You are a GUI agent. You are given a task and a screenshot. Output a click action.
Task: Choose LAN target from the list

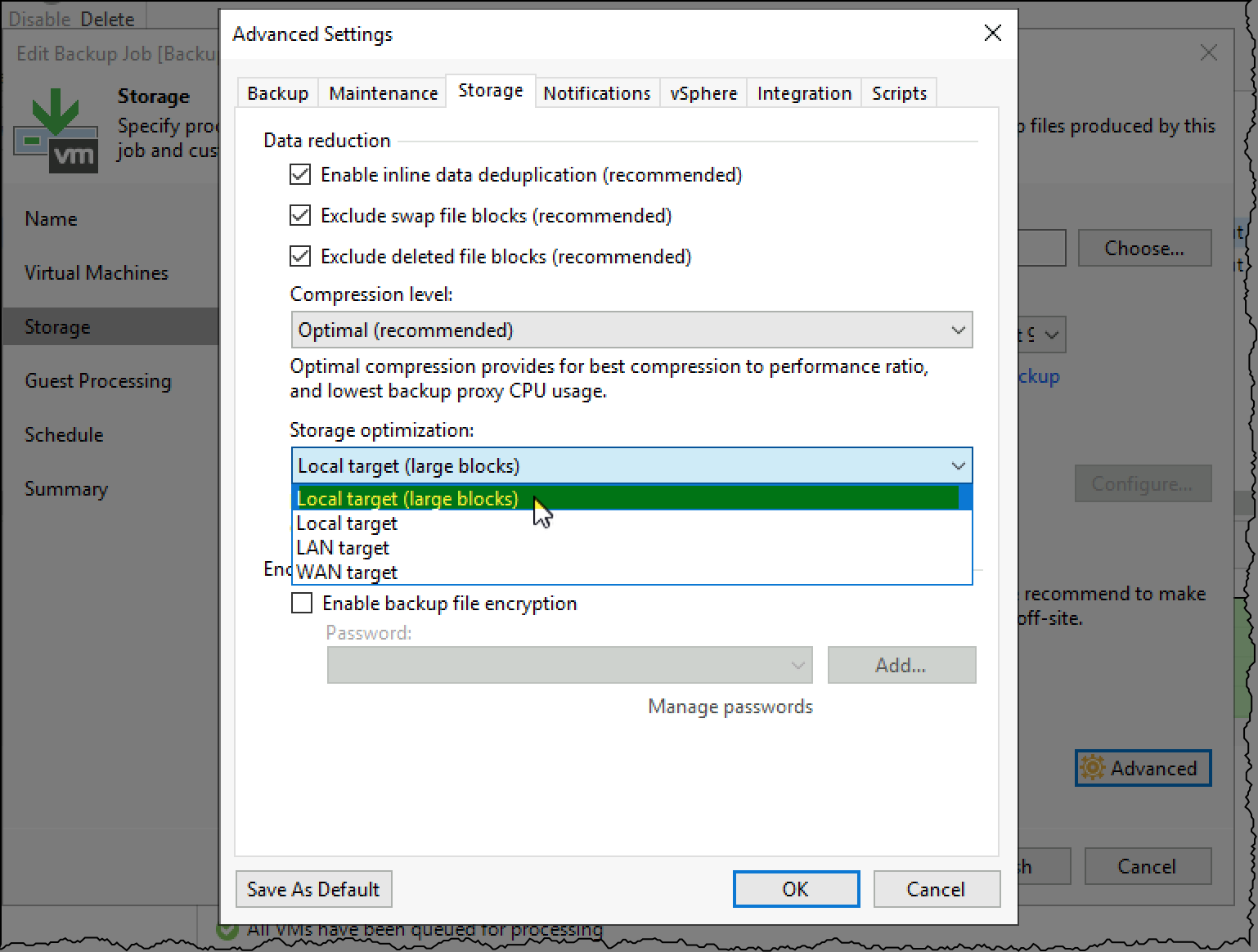point(631,548)
